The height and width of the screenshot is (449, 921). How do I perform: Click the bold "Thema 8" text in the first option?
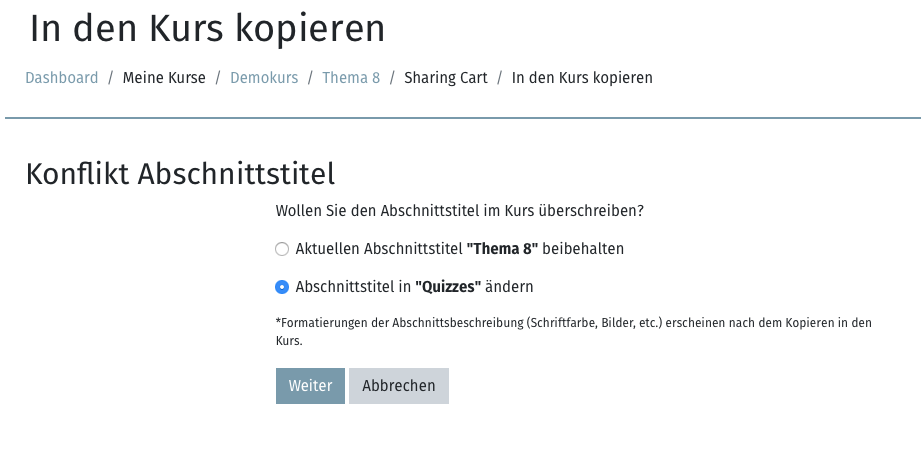point(502,249)
